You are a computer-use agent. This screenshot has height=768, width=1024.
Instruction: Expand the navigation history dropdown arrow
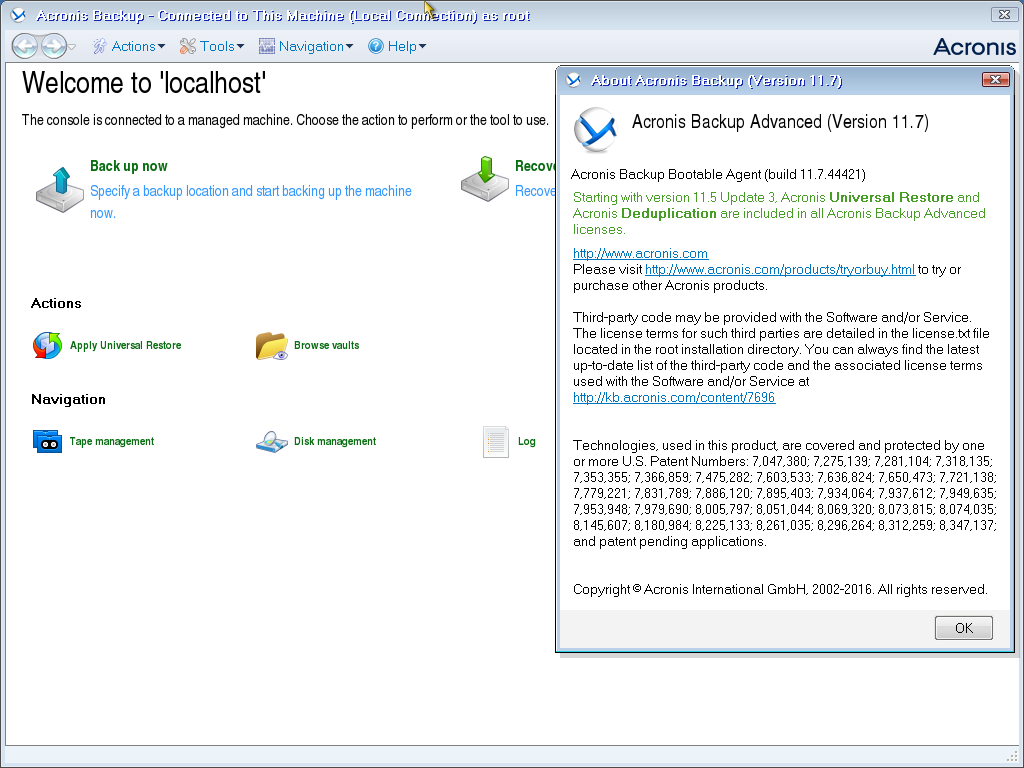[x=72, y=46]
